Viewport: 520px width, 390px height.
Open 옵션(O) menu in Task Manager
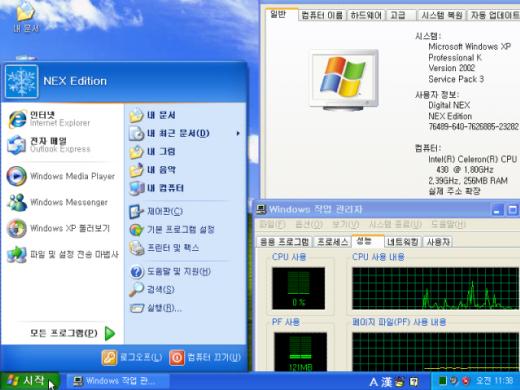click(x=309, y=224)
